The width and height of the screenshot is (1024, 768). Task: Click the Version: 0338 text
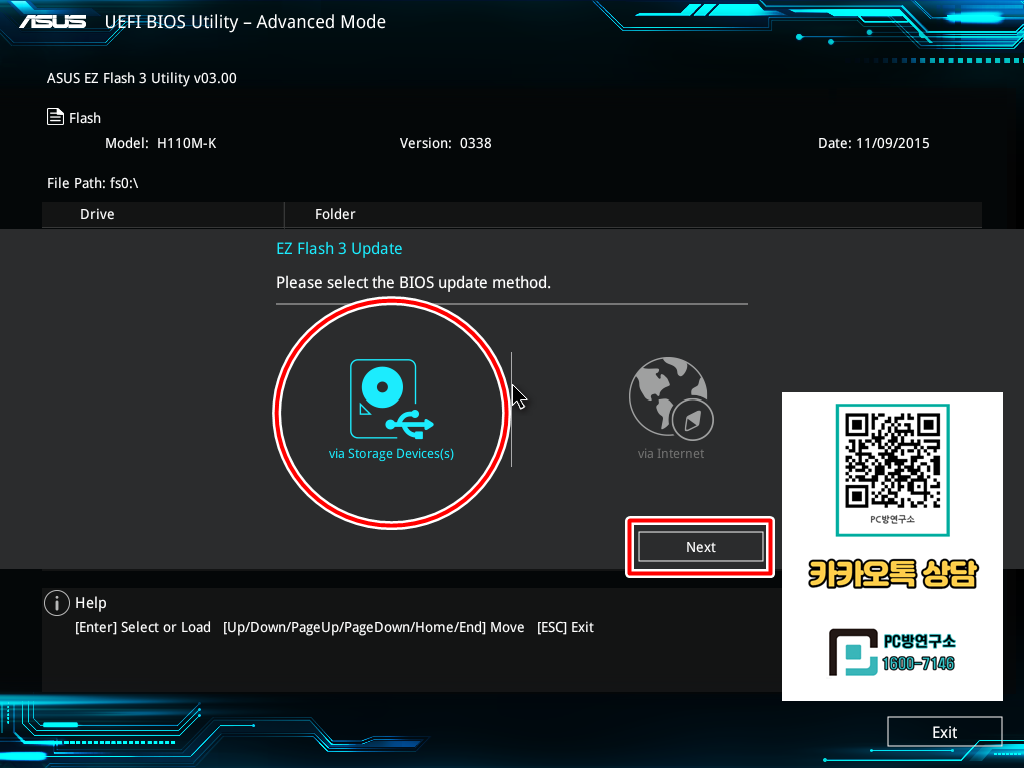tap(445, 143)
